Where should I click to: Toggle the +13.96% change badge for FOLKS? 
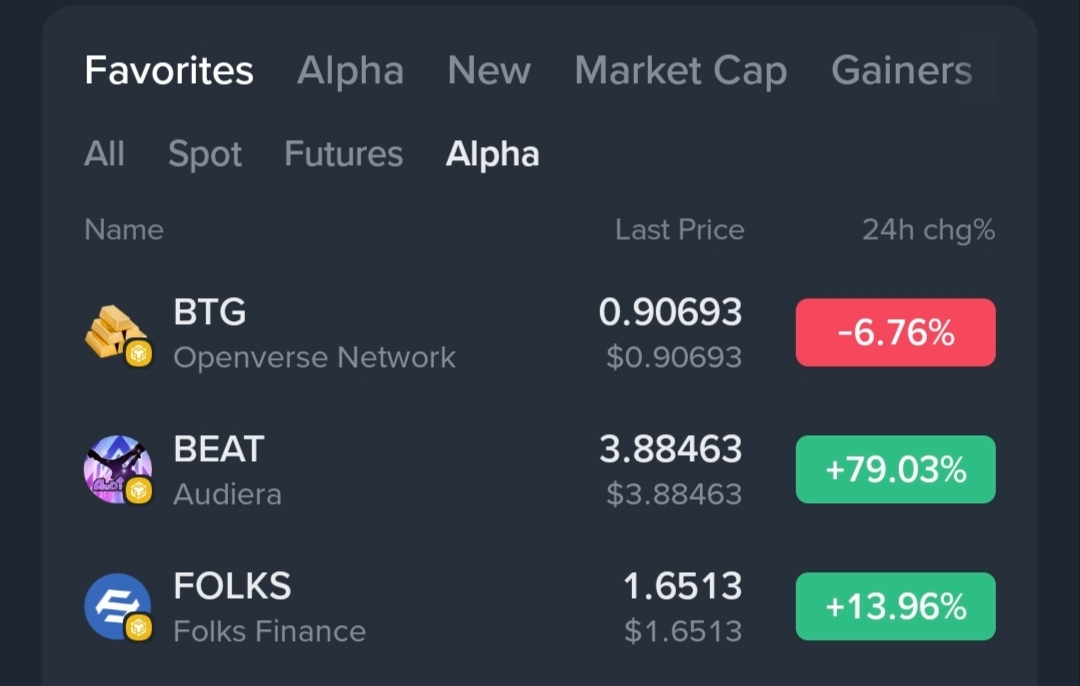(895, 606)
